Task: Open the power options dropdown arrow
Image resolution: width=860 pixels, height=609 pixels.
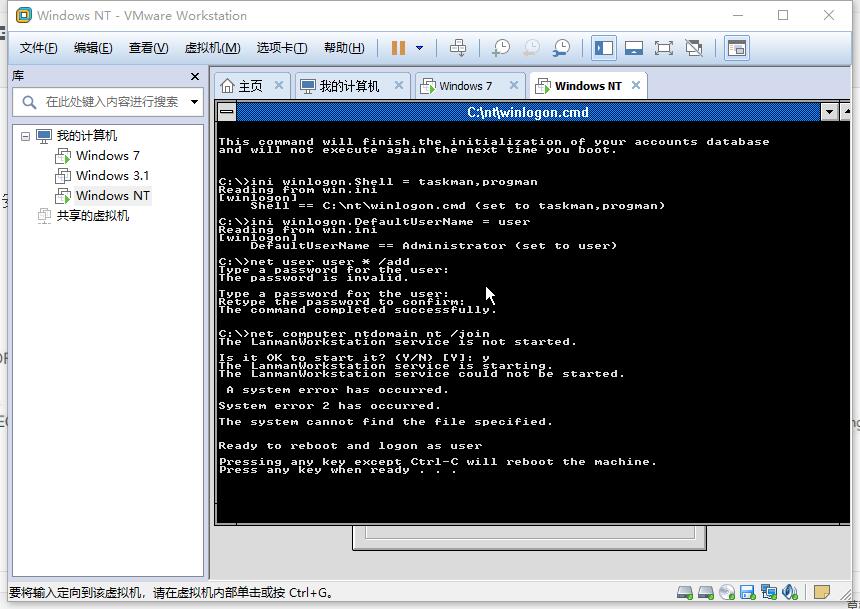Action: point(420,48)
